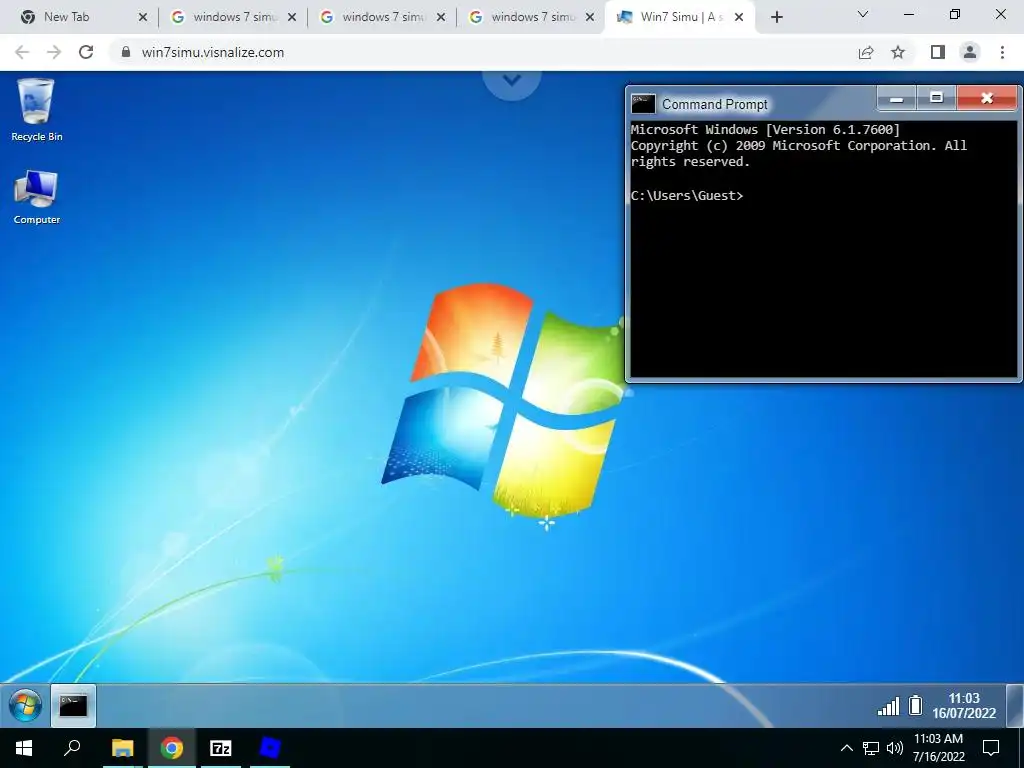The height and width of the screenshot is (768, 1024).
Task: Open Chrome tab search dropdown
Action: 863,14
